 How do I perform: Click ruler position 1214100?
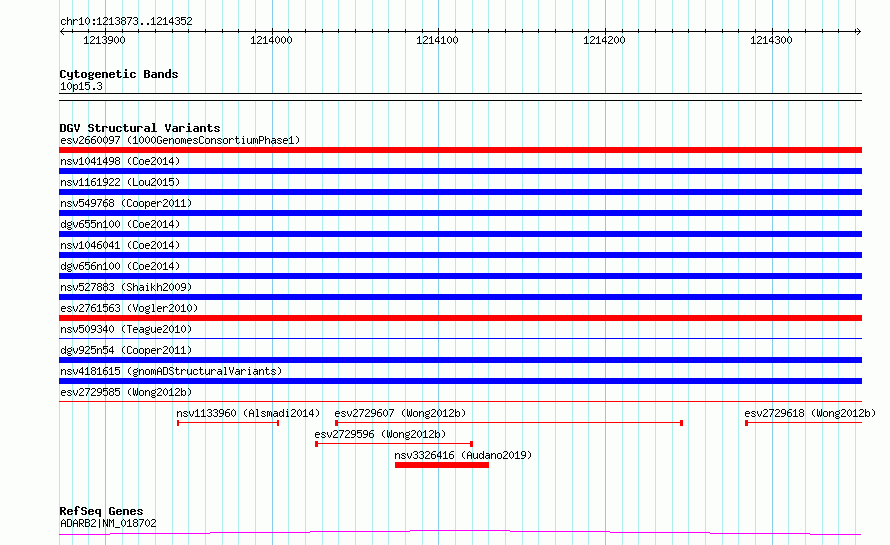438,40
